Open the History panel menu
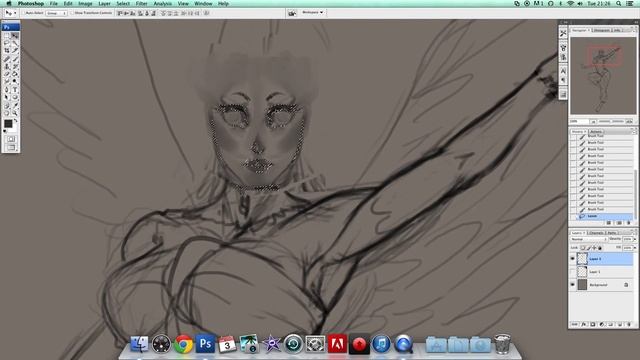 (634, 131)
